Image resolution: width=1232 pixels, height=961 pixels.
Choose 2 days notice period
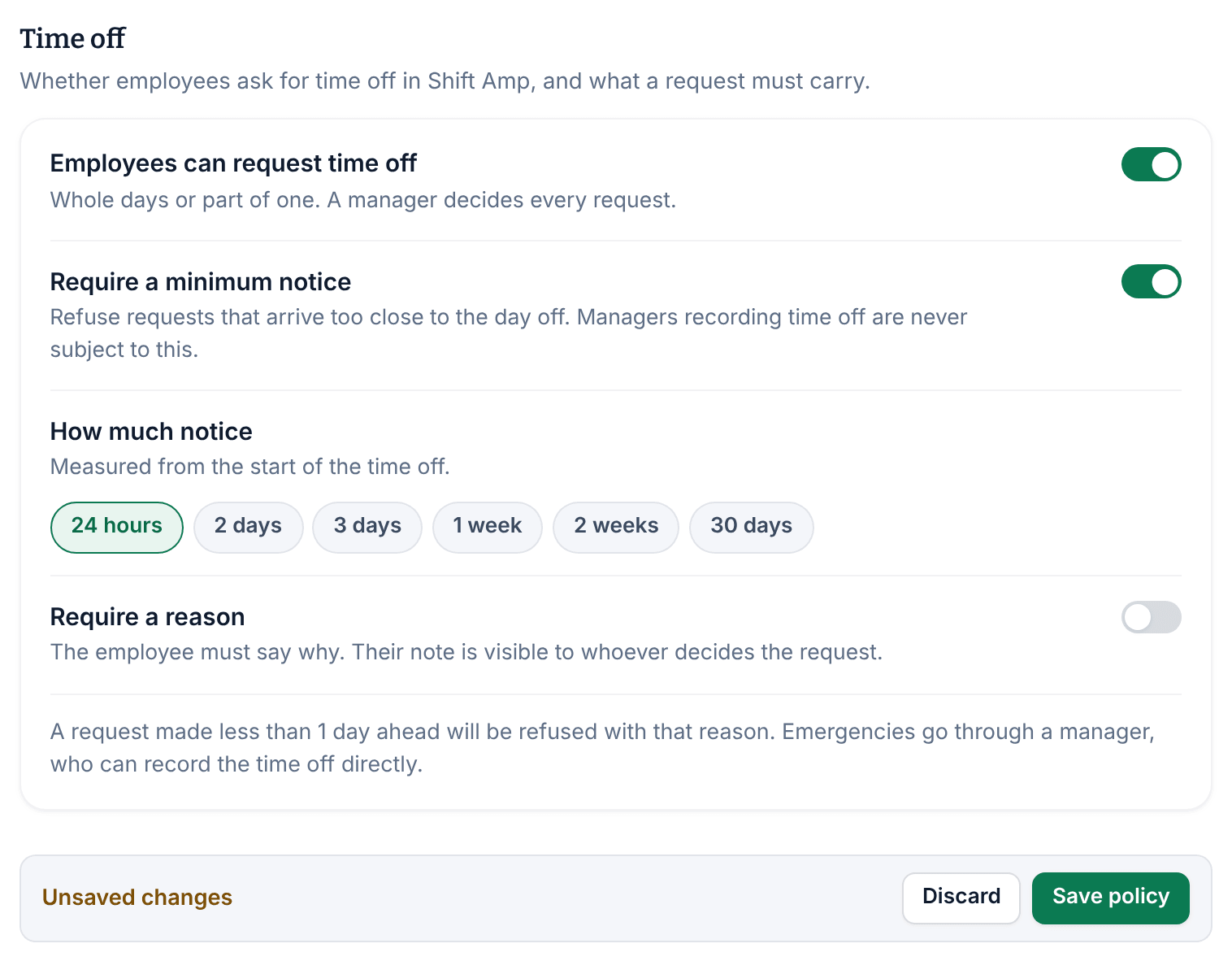[248, 527]
